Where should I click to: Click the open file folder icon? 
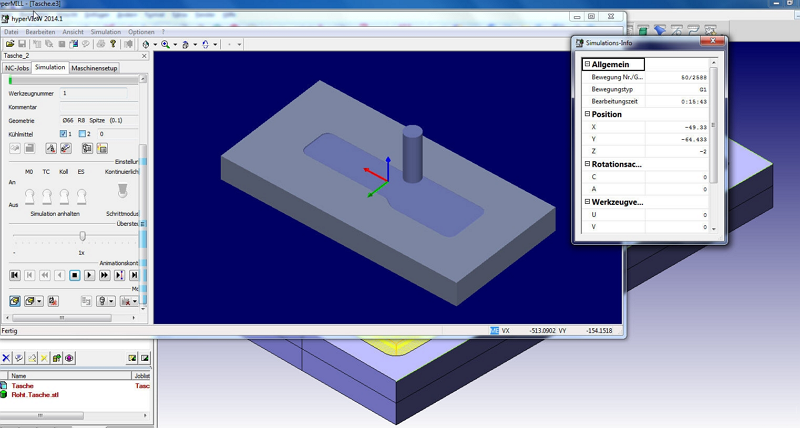click(x=10, y=44)
